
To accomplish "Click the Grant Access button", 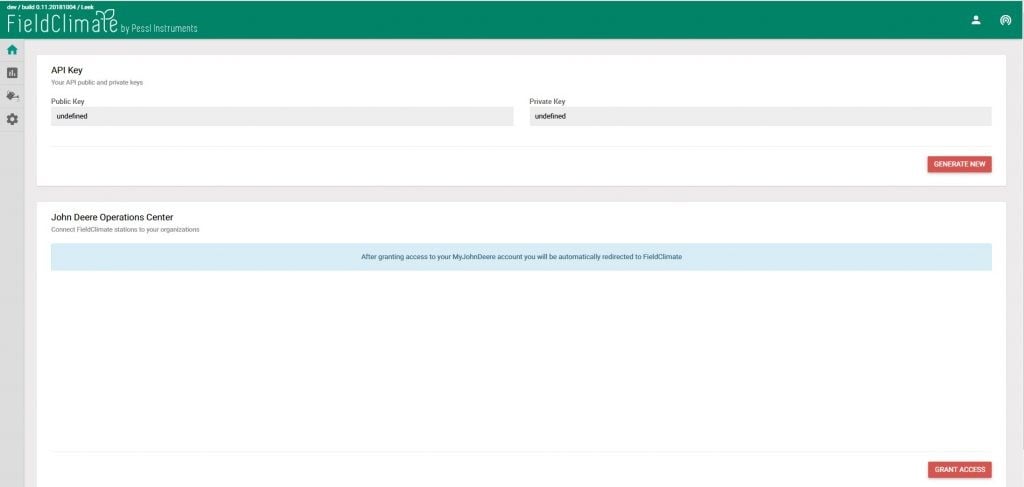I will click(959, 470).
